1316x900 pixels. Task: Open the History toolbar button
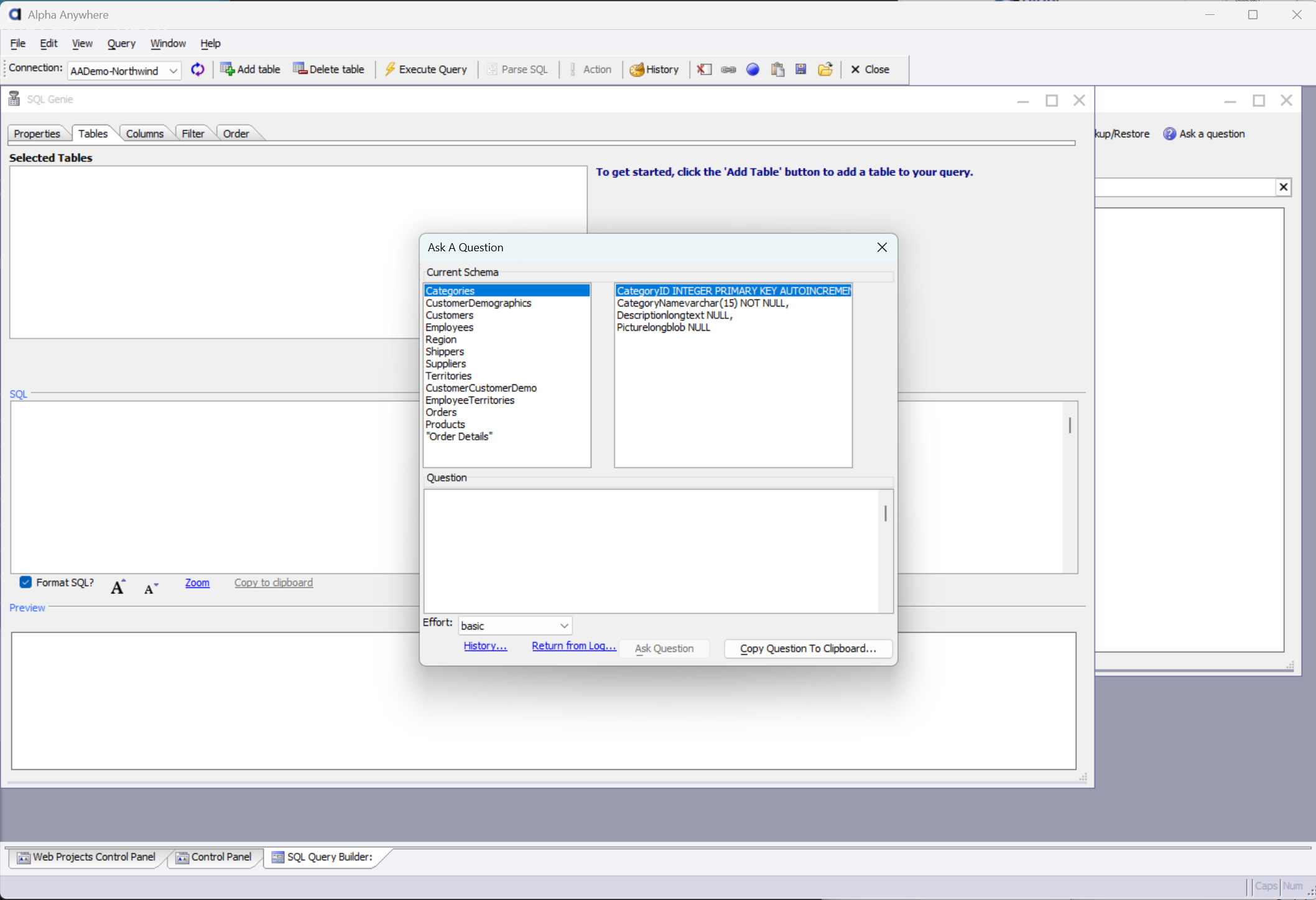coord(654,70)
